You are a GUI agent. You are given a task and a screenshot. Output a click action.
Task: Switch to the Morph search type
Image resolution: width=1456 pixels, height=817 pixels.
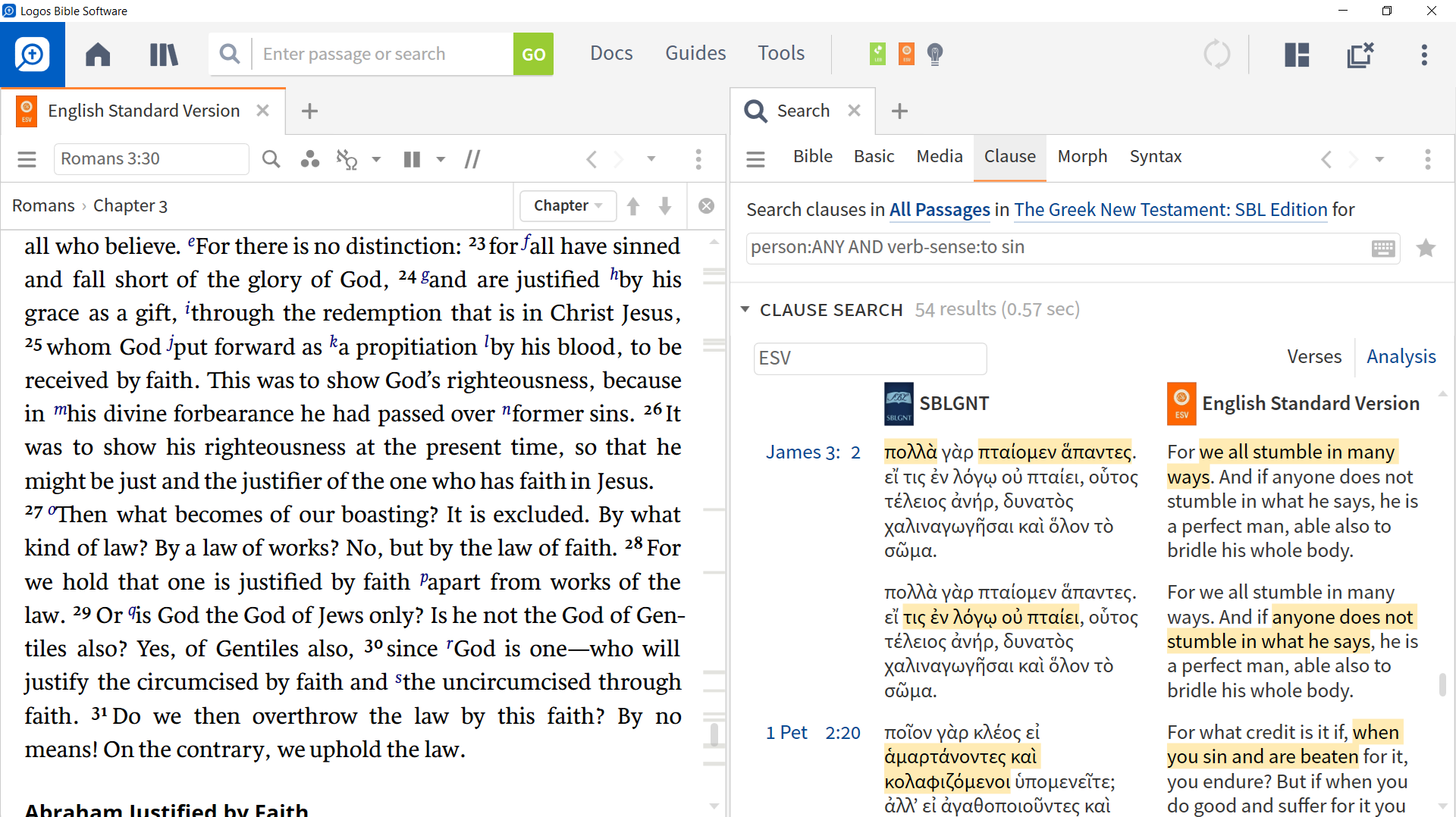tap(1082, 156)
